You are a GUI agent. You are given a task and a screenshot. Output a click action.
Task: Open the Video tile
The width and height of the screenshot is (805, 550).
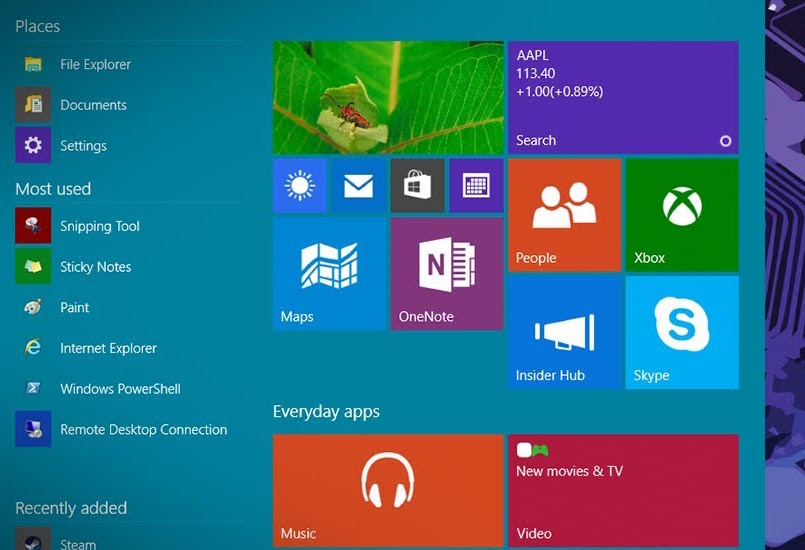pos(623,490)
